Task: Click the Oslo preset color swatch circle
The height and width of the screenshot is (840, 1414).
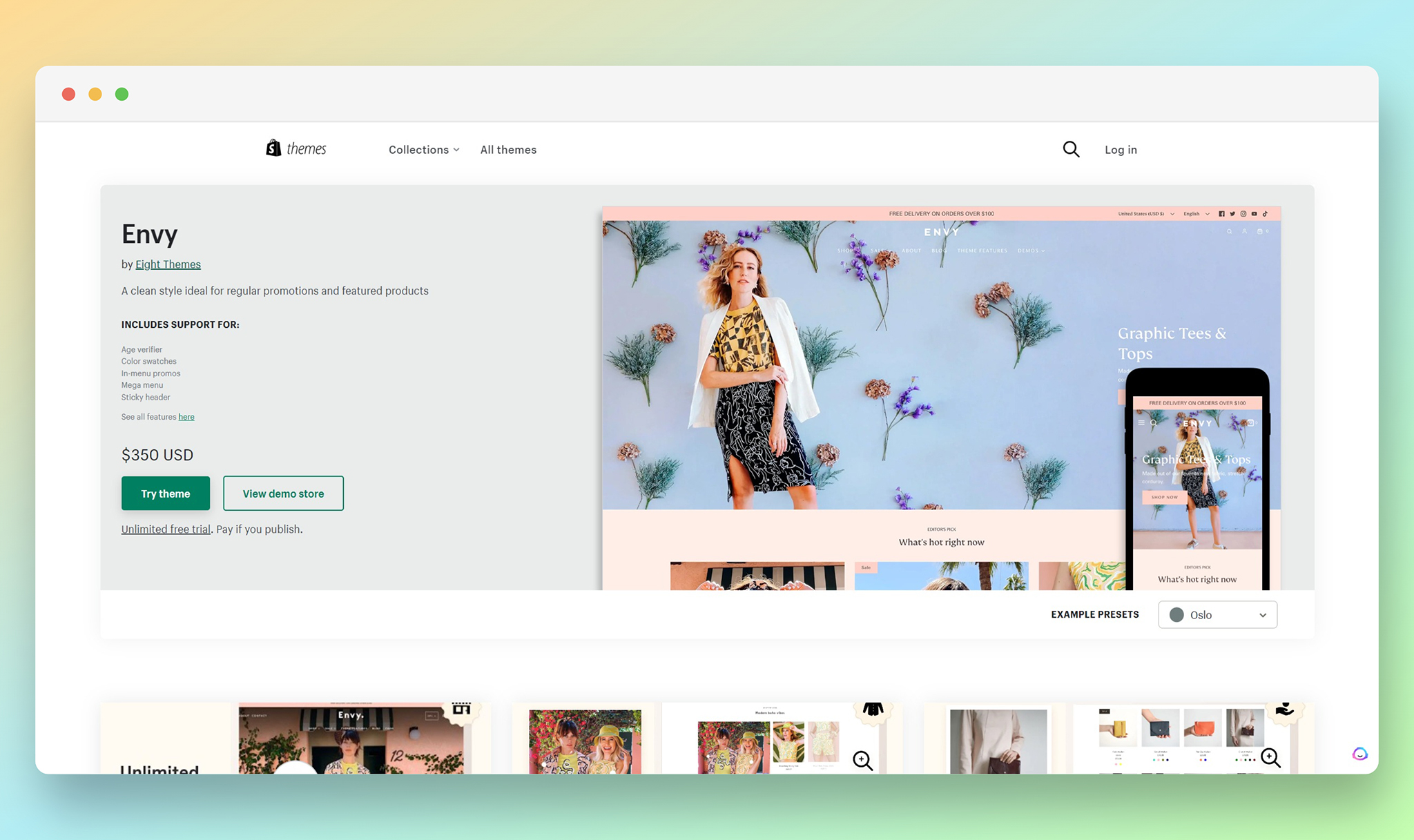Action: (x=1176, y=614)
